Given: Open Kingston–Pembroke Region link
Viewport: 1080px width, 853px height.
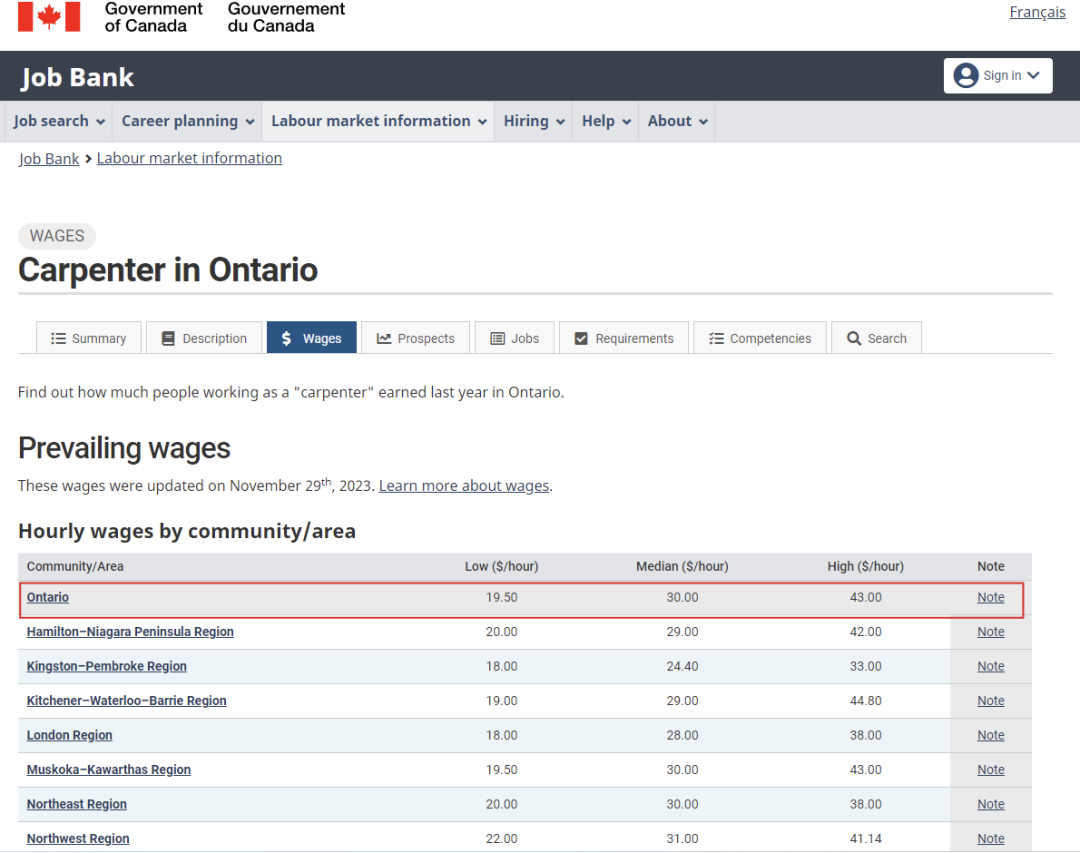Looking at the screenshot, I should pos(107,666).
